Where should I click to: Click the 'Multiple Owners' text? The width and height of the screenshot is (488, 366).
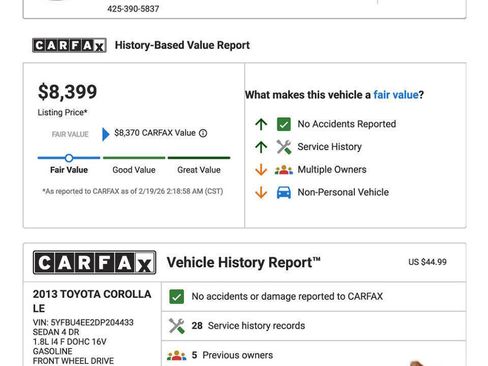point(332,170)
